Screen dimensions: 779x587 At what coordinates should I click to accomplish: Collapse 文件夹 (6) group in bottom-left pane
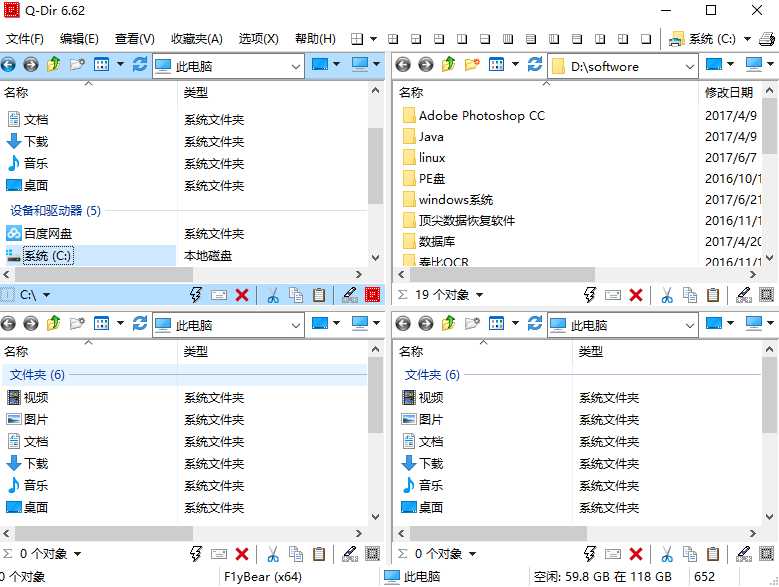[38, 374]
